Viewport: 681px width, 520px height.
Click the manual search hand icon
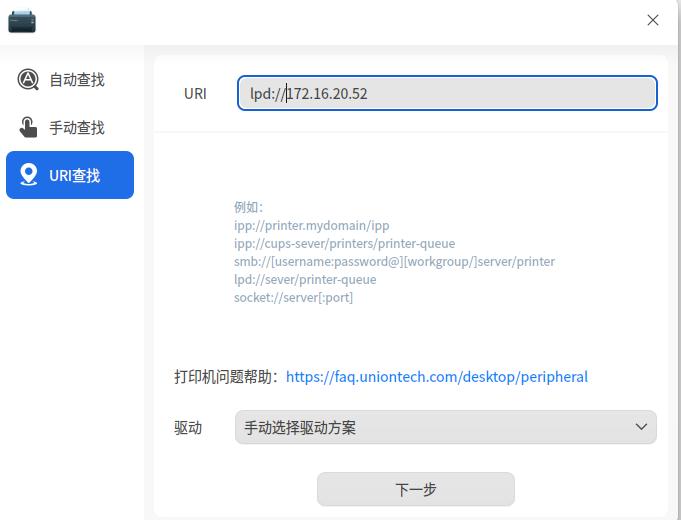28,127
